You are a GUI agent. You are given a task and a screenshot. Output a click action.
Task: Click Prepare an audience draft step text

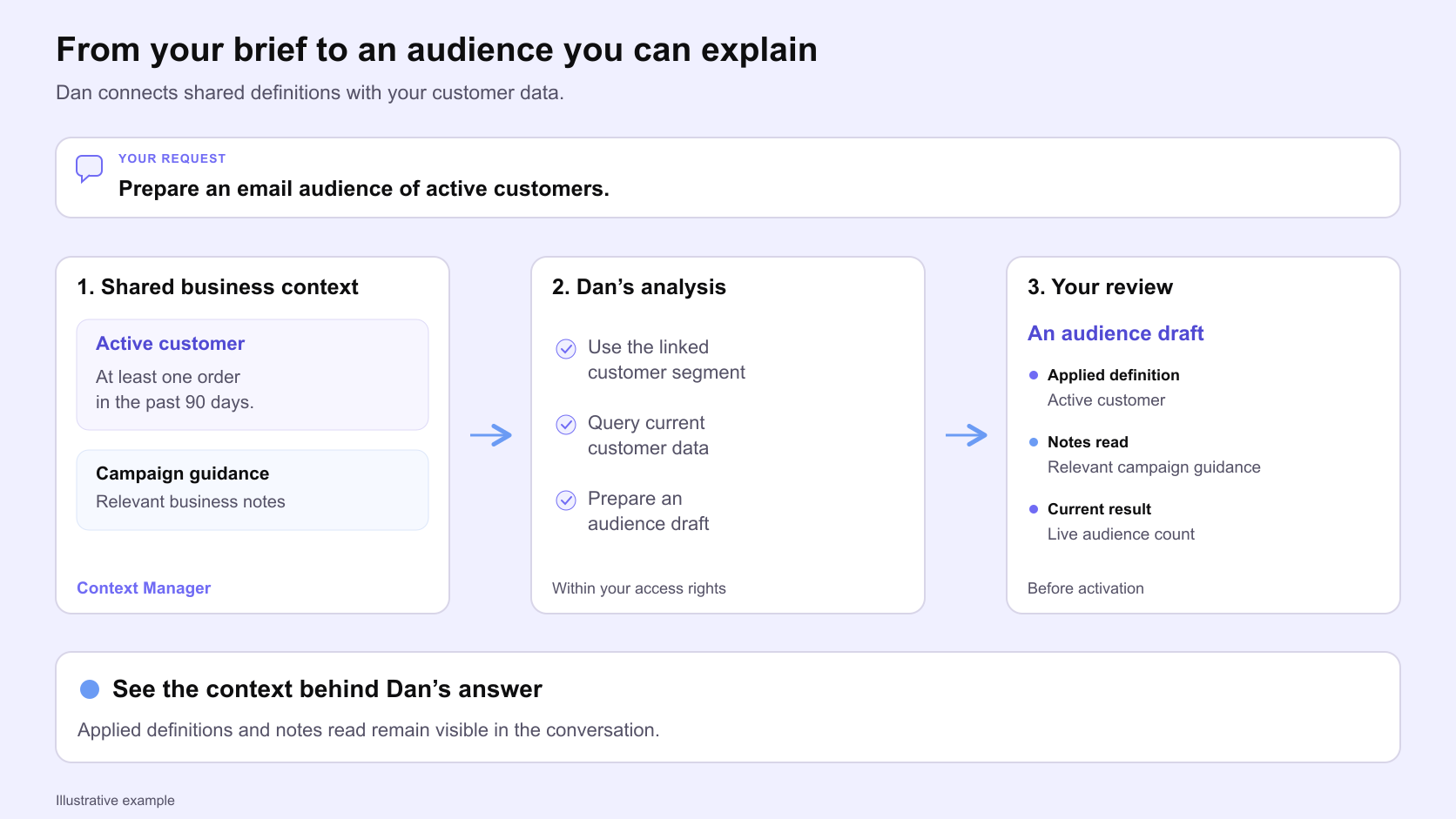[648, 511]
